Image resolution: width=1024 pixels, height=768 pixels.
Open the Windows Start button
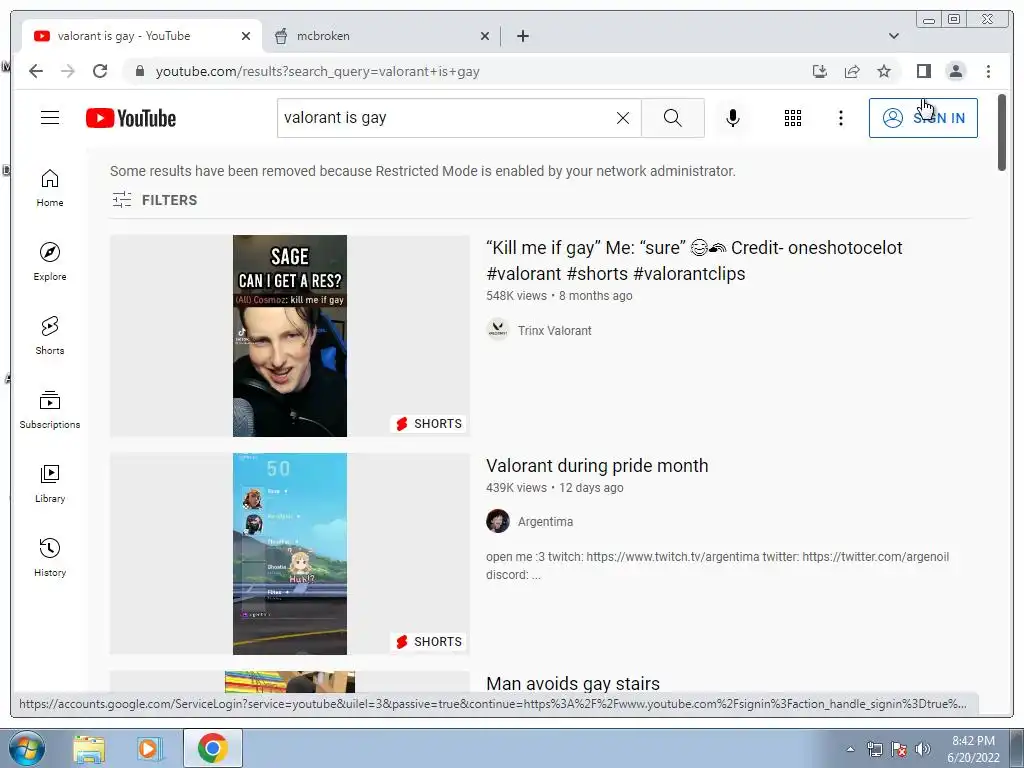(x=26, y=748)
